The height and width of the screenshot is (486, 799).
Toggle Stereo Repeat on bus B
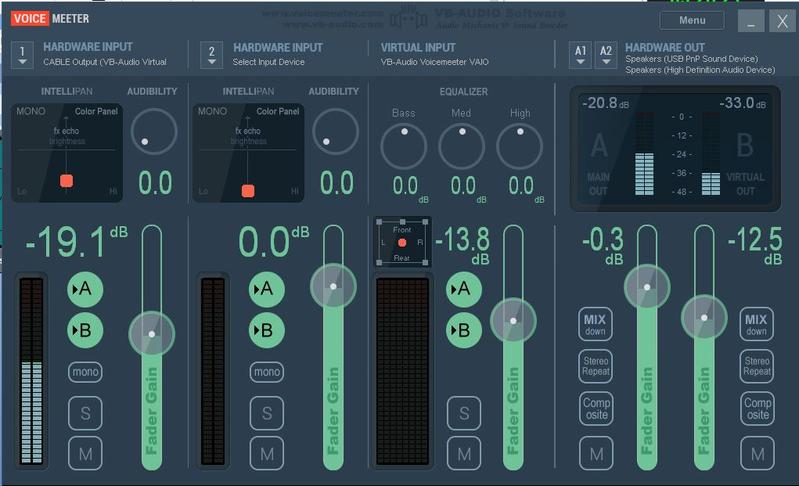pos(757,366)
